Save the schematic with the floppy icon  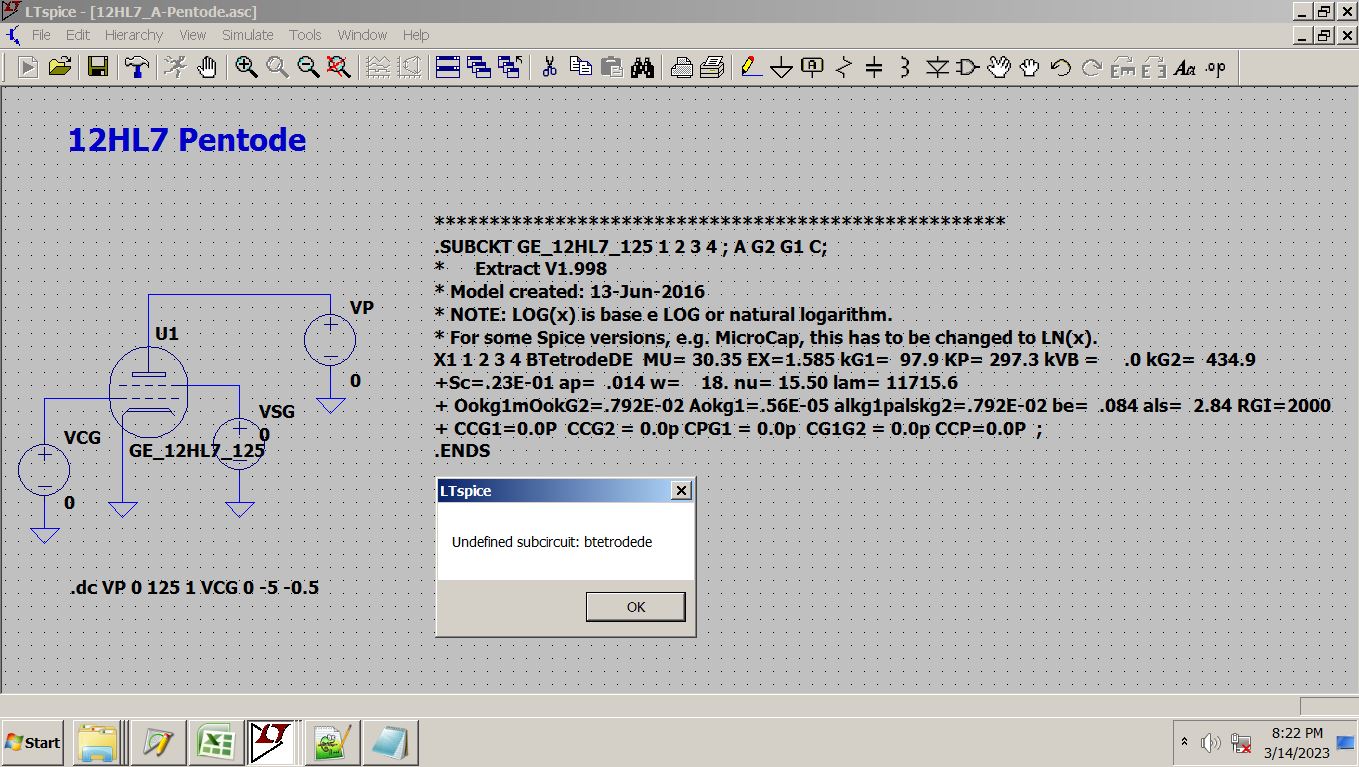(x=98, y=67)
